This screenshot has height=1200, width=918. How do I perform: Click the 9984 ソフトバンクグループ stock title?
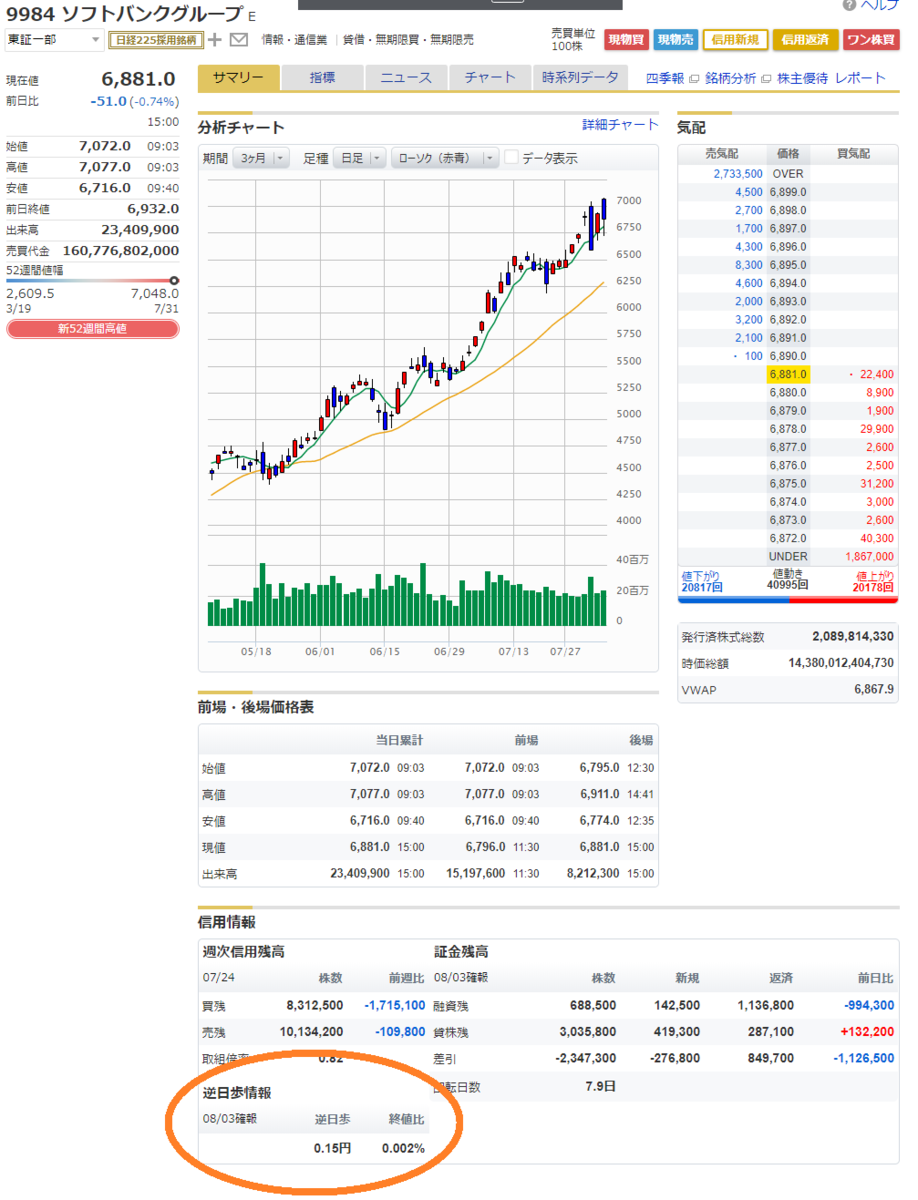click(x=124, y=13)
